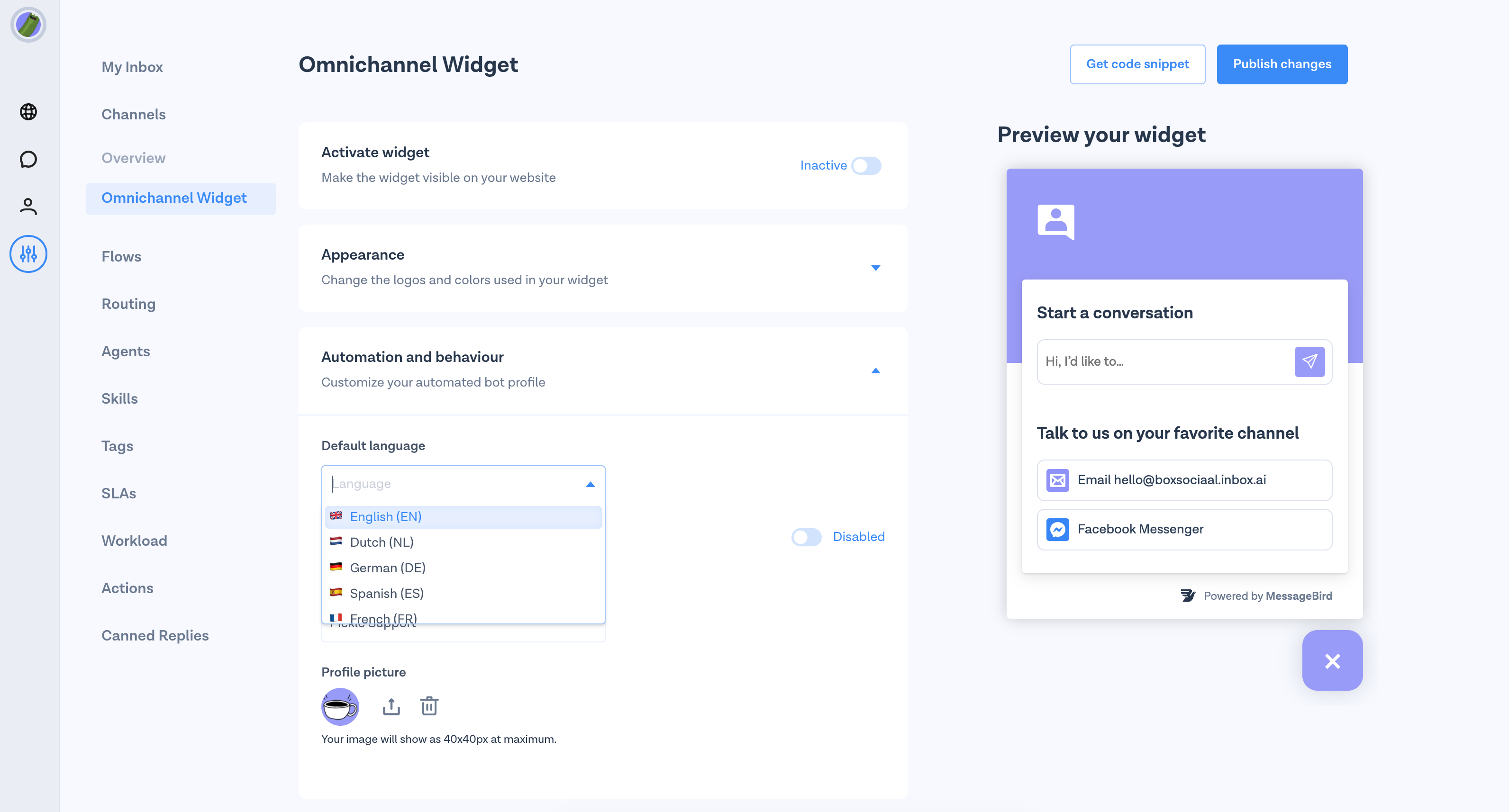Close widget preview with X button
The height and width of the screenshot is (812, 1509).
click(1332, 661)
